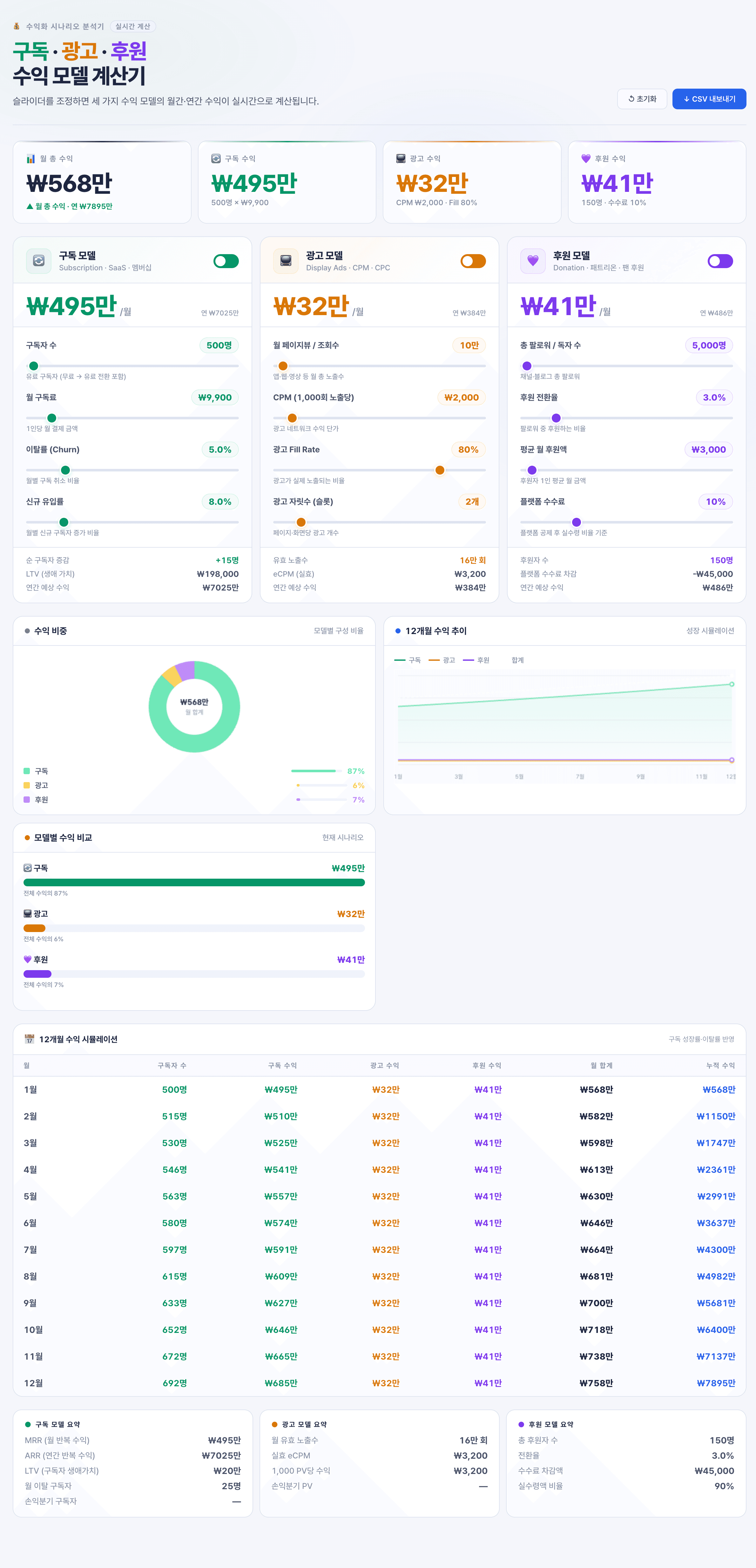756x1568 pixels.
Task: Click the subscription model refresh icon
Action: [38, 261]
